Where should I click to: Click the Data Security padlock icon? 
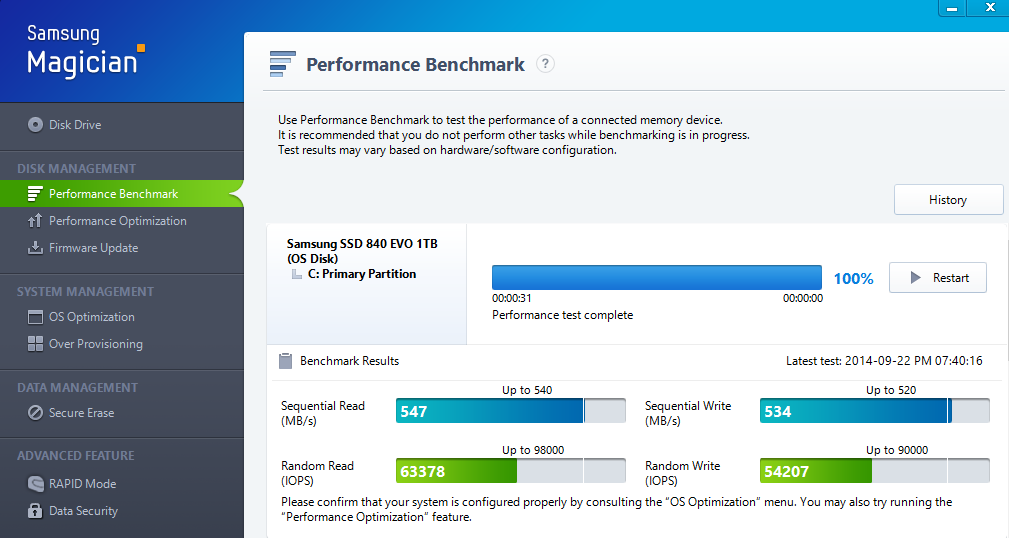pos(35,510)
